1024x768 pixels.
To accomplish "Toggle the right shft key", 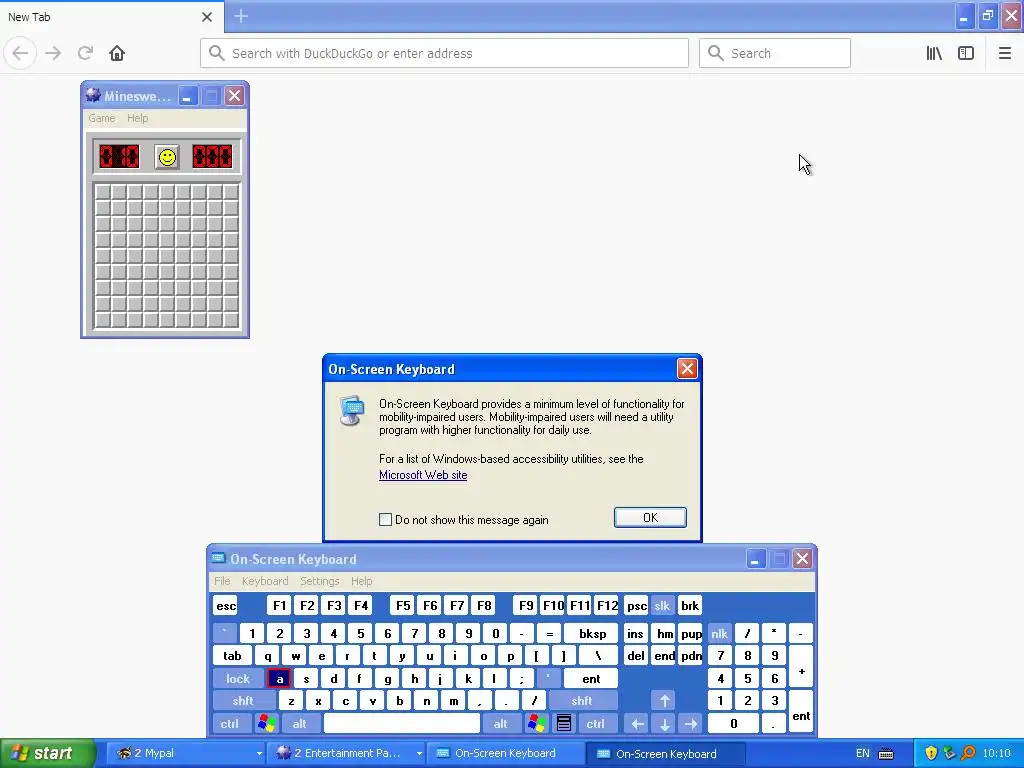I will tap(583, 701).
